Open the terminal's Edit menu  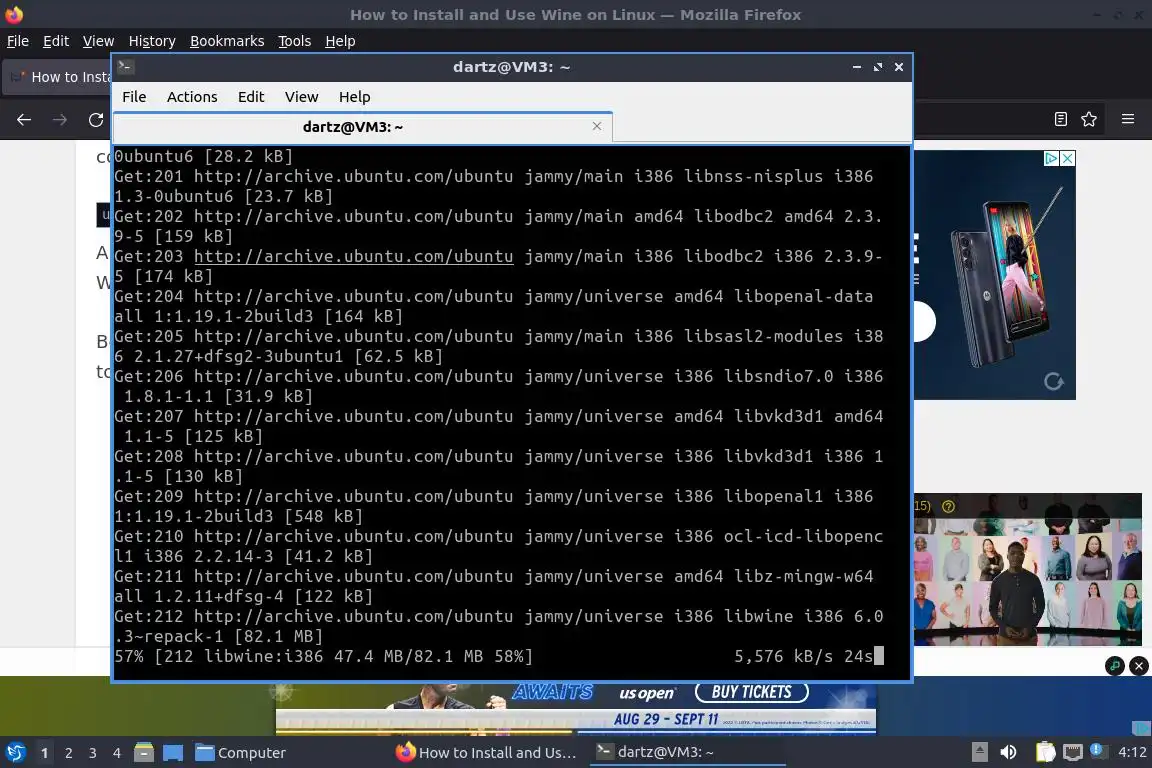251,97
